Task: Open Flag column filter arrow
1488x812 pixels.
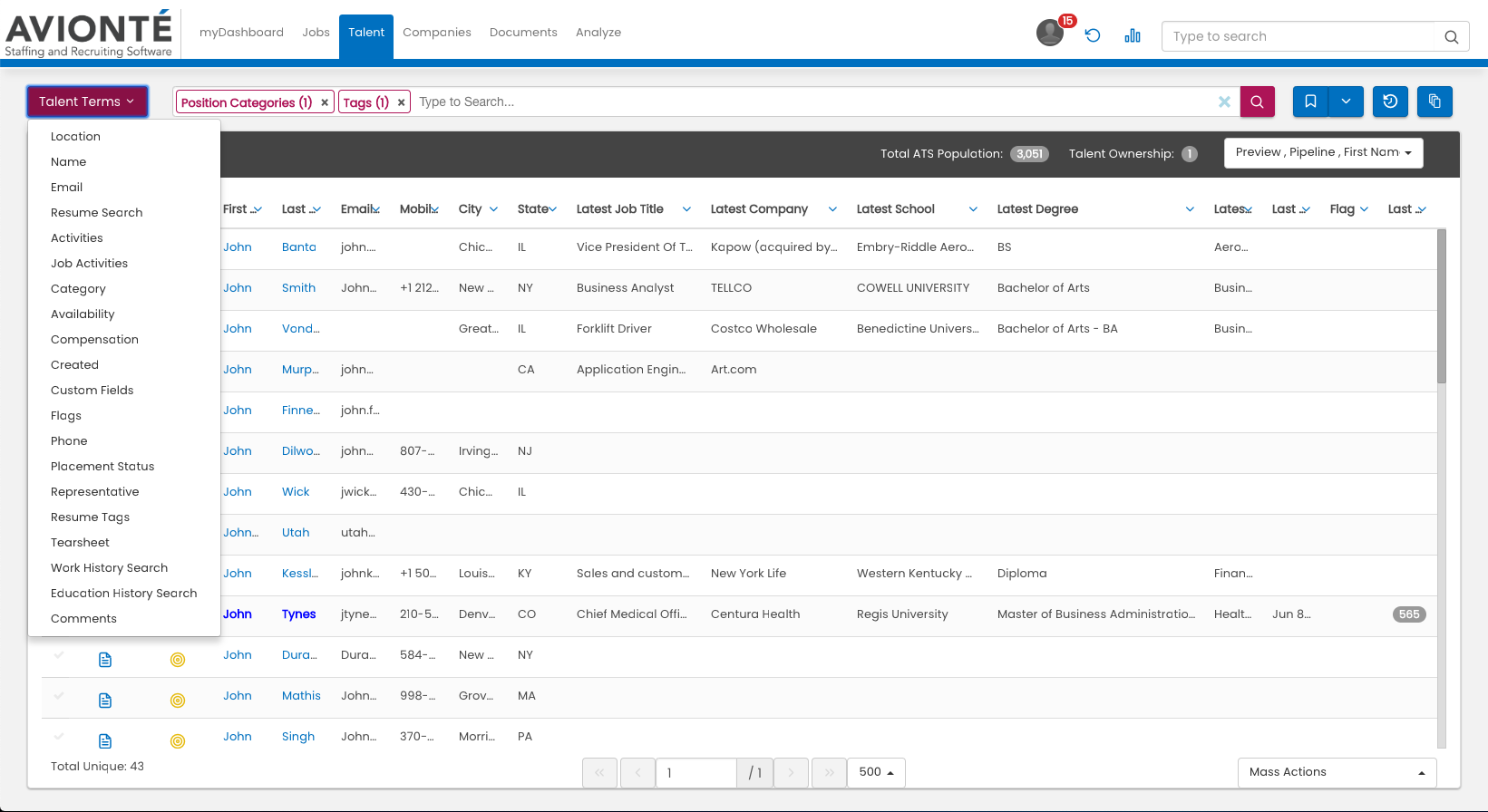Action: click(1364, 209)
